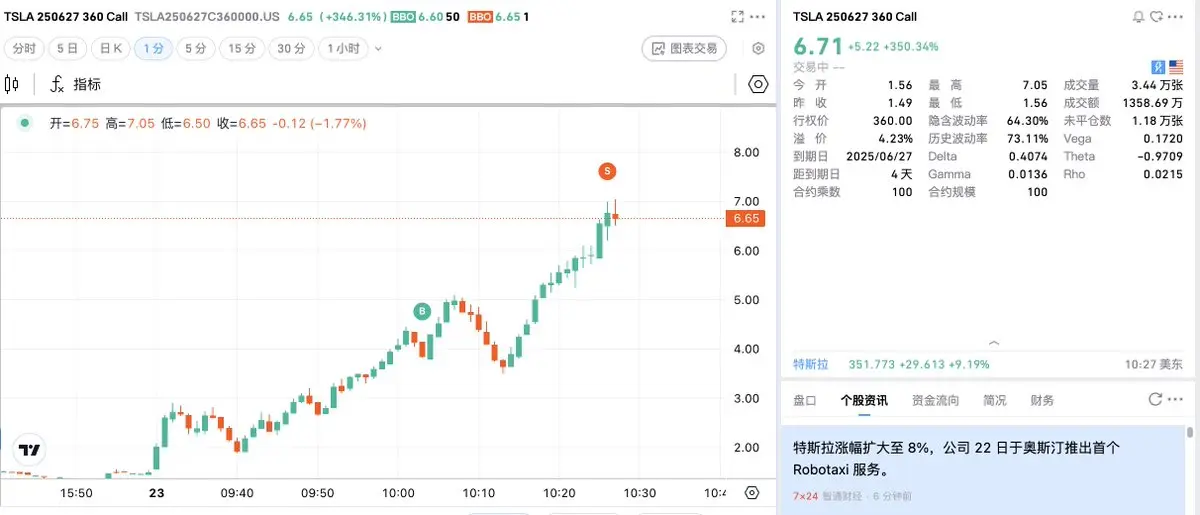
Task: Click the 历史波动率 73.11% value
Action: point(1027,138)
